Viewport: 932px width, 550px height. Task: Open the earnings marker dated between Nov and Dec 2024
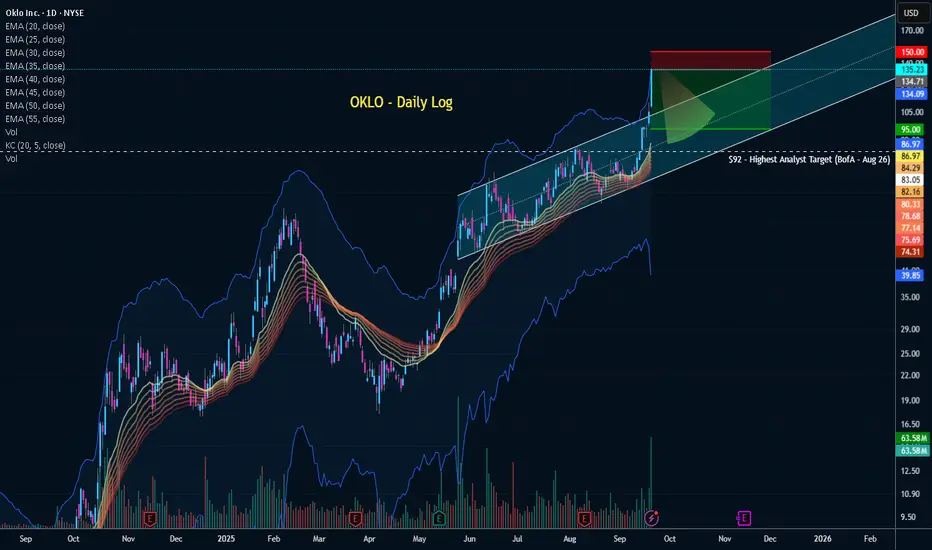click(149, 518)
